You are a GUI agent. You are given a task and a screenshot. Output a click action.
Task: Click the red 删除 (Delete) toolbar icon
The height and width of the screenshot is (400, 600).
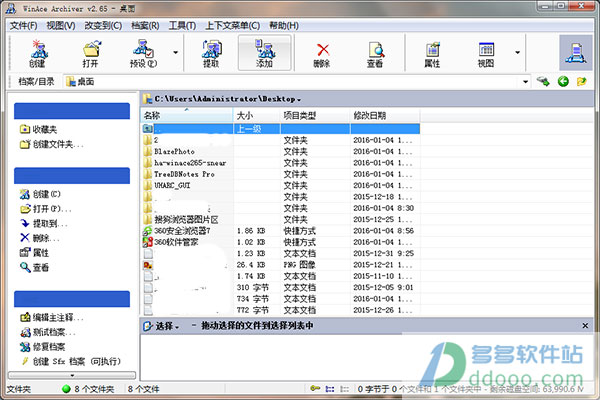point(322,55)
